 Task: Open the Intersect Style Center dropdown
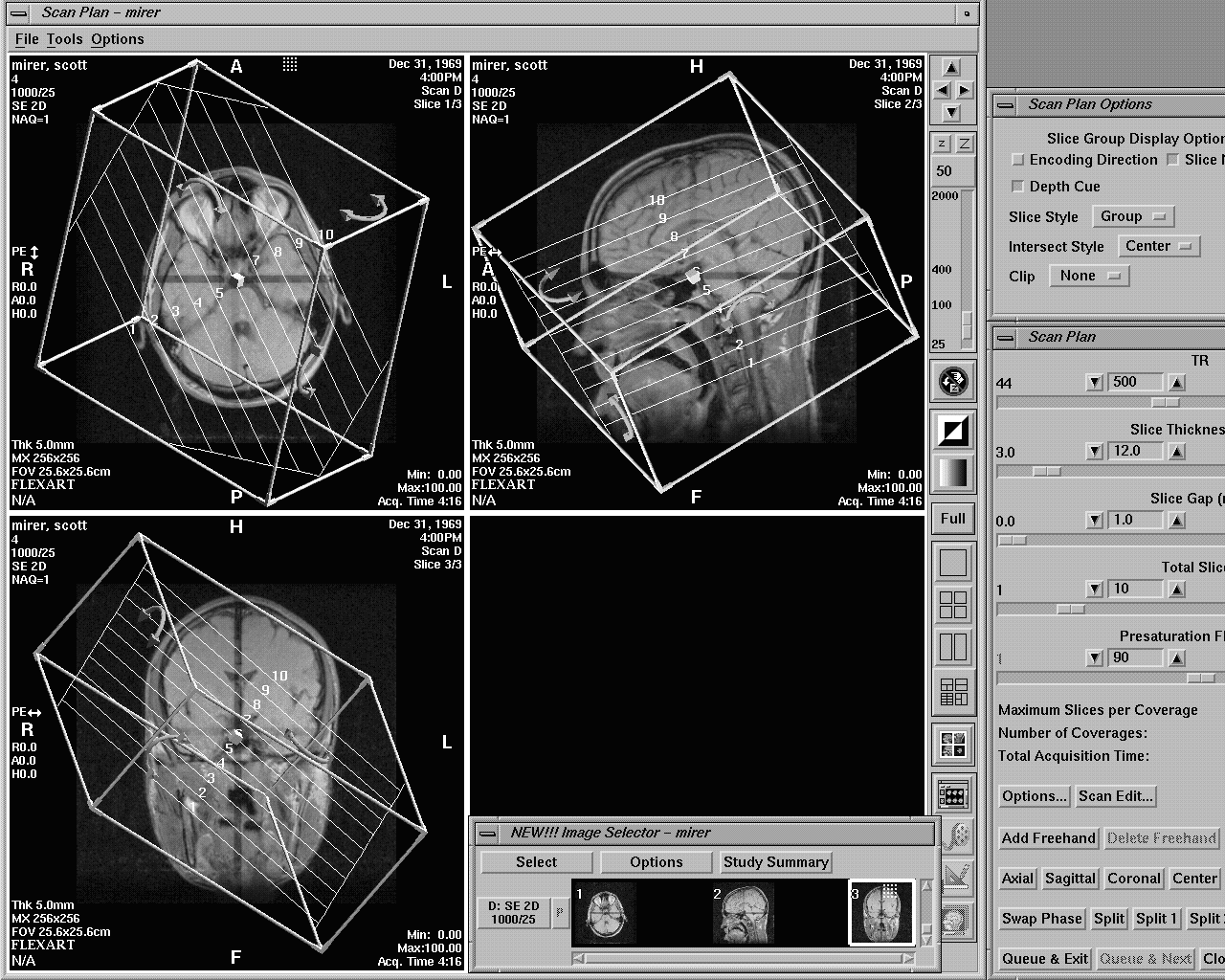[1159, 246]
